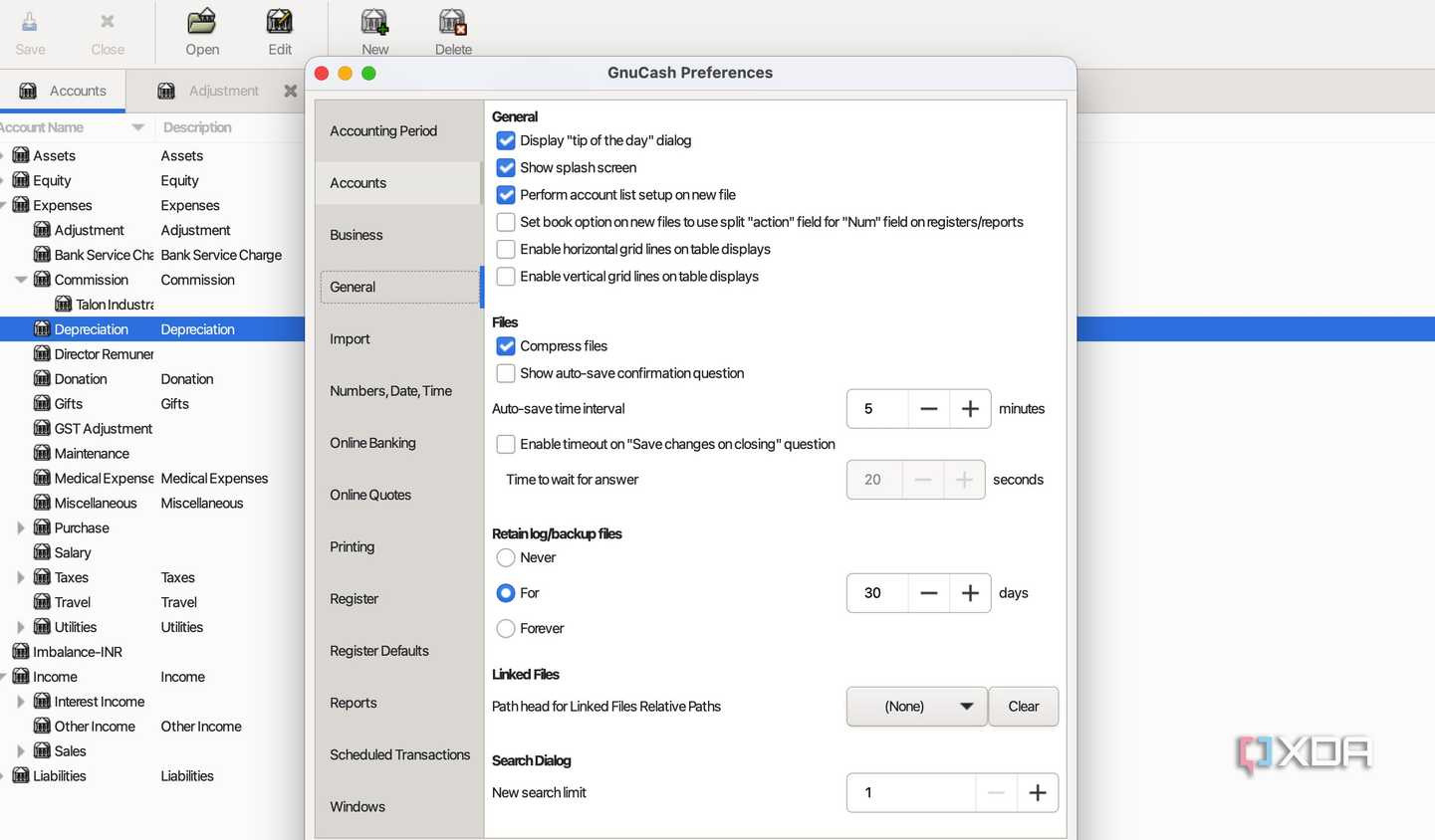Click the Salary account icon
The height and width of the screenshot is (840, 1435).
tap(42, 552)
